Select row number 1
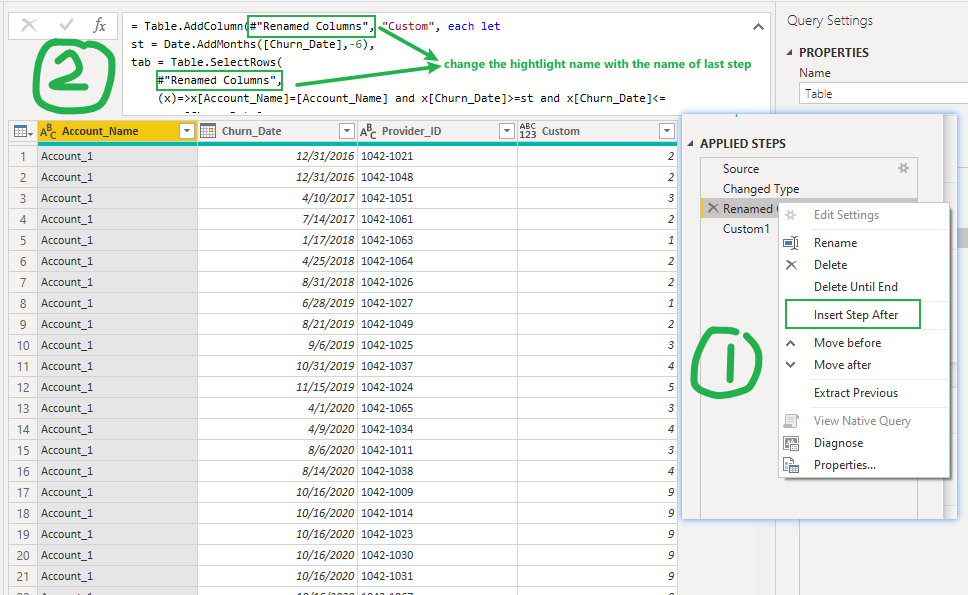This screenshot has width=968, height=595. 23,156
